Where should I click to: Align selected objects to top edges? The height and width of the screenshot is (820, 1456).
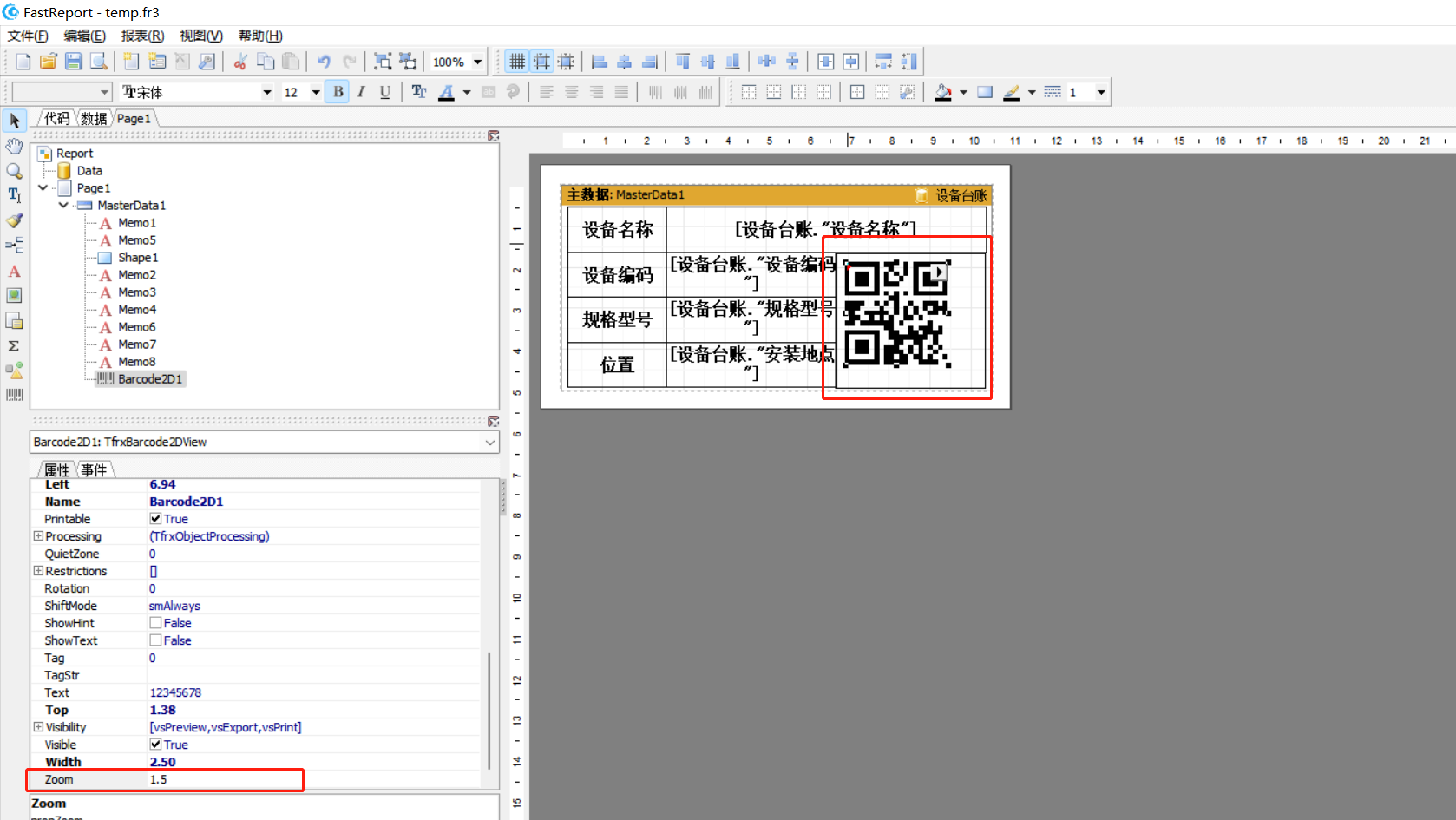pyautogui.click(x=683, y=62)
